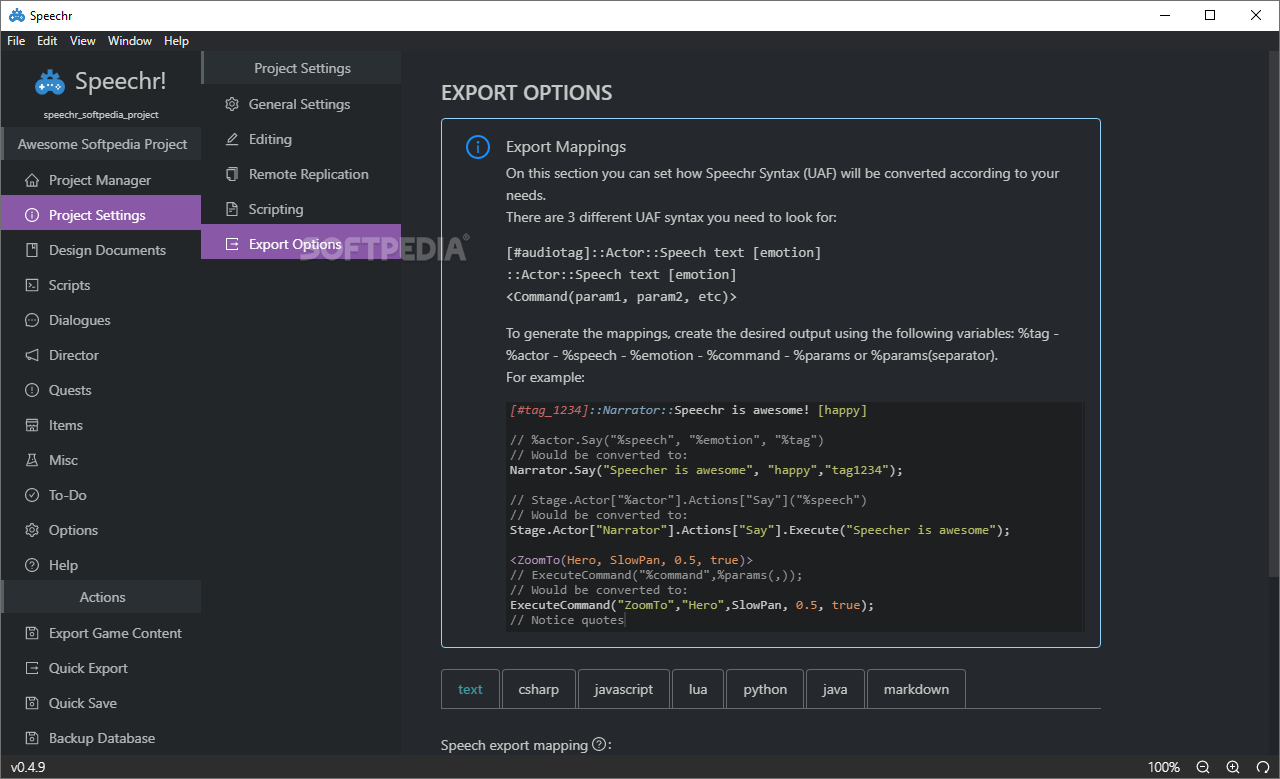Click the Speech export mapping help icon
Screen dimensions: 1280x779
(599, 744)
